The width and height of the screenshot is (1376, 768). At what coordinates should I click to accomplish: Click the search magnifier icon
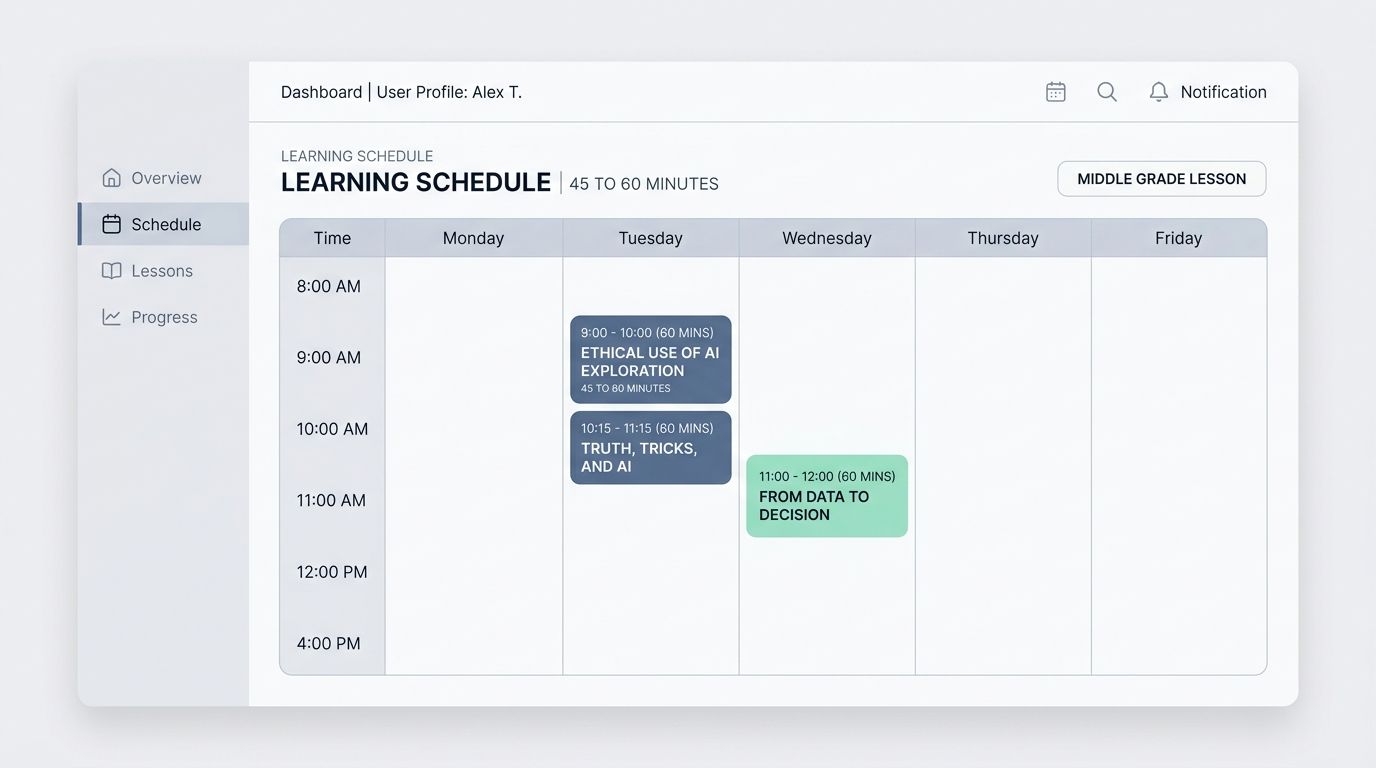(x=1107, y=92)
